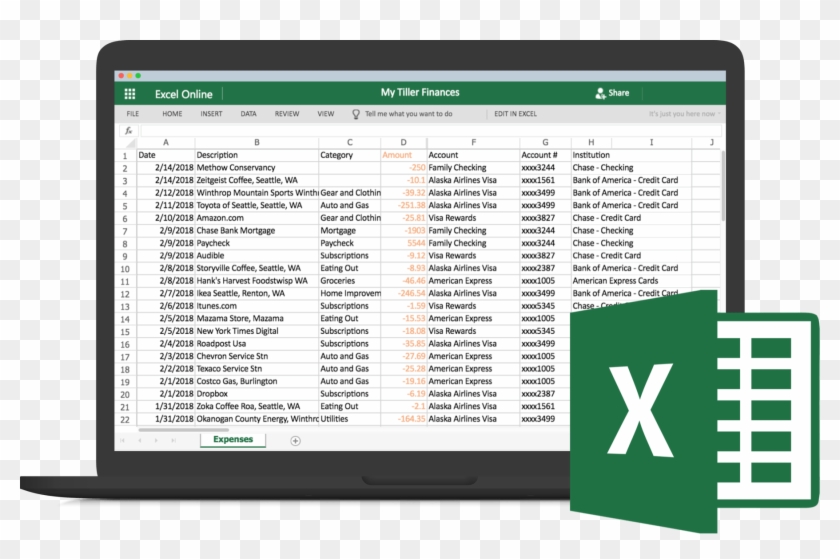The image size is (840, 559).
Task: Click the vertical scrollbar thumb
Action: click(723, 185)
